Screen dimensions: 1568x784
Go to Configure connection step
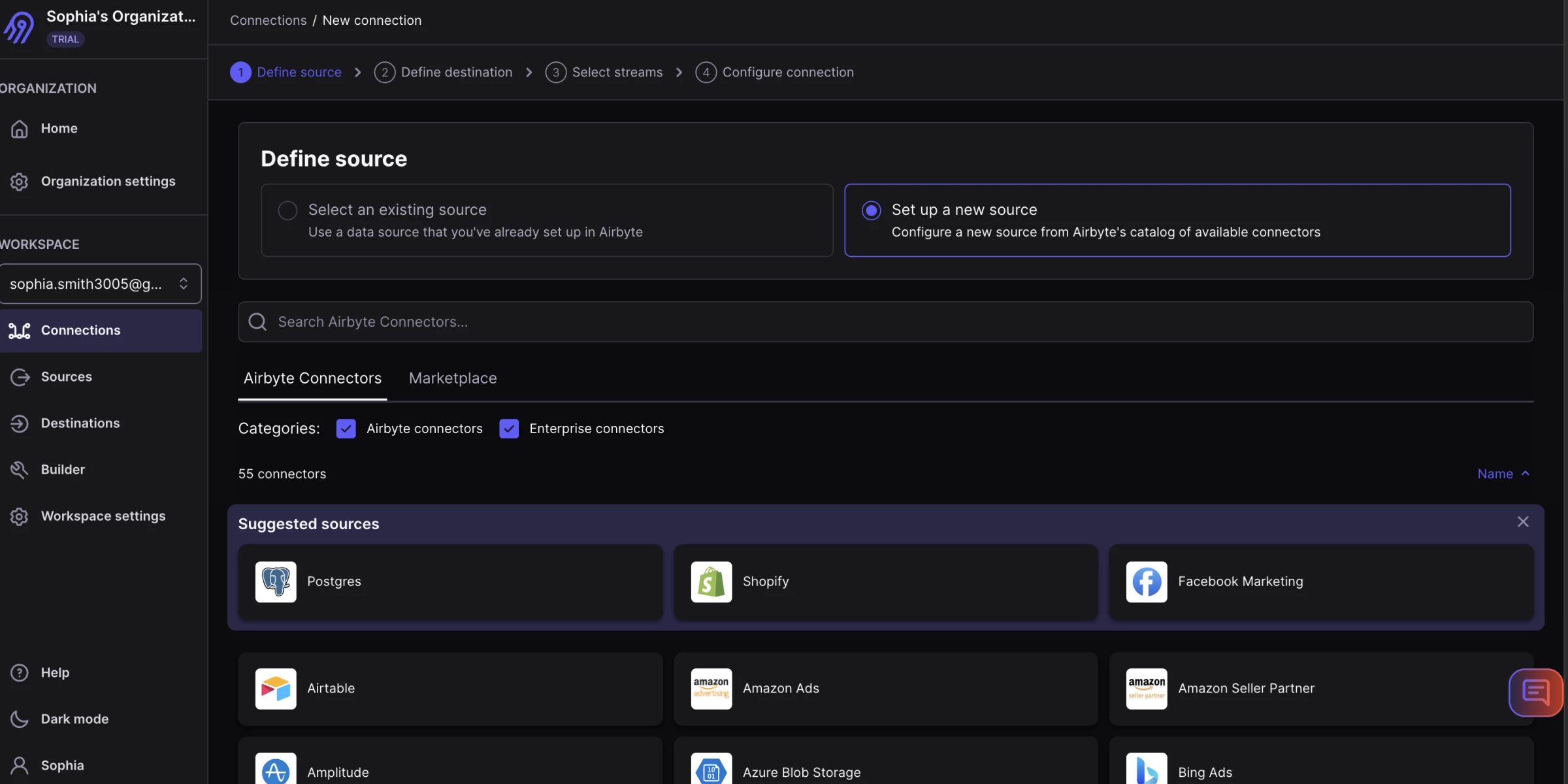774,72
